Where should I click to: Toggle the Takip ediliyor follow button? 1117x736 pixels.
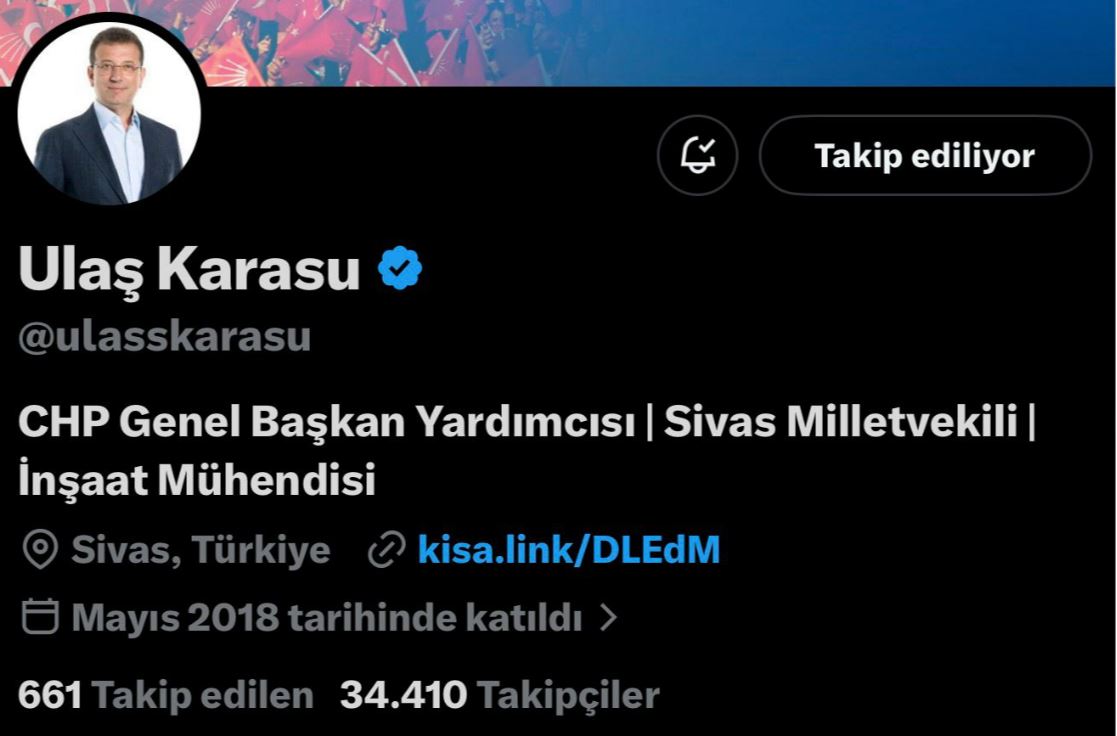coord(925,155)
